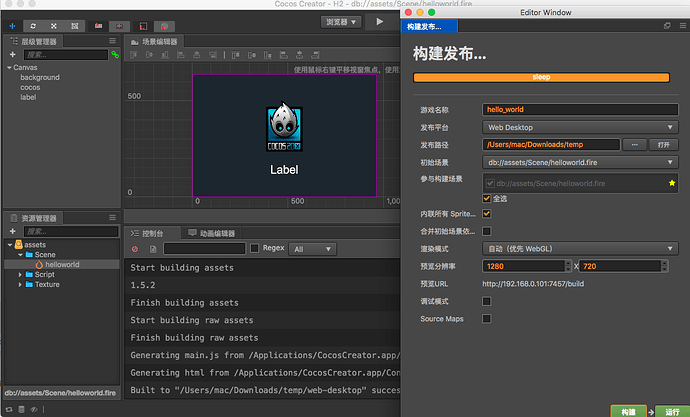
Task: Select the move transform tool
Action: (x=13, y=24)
